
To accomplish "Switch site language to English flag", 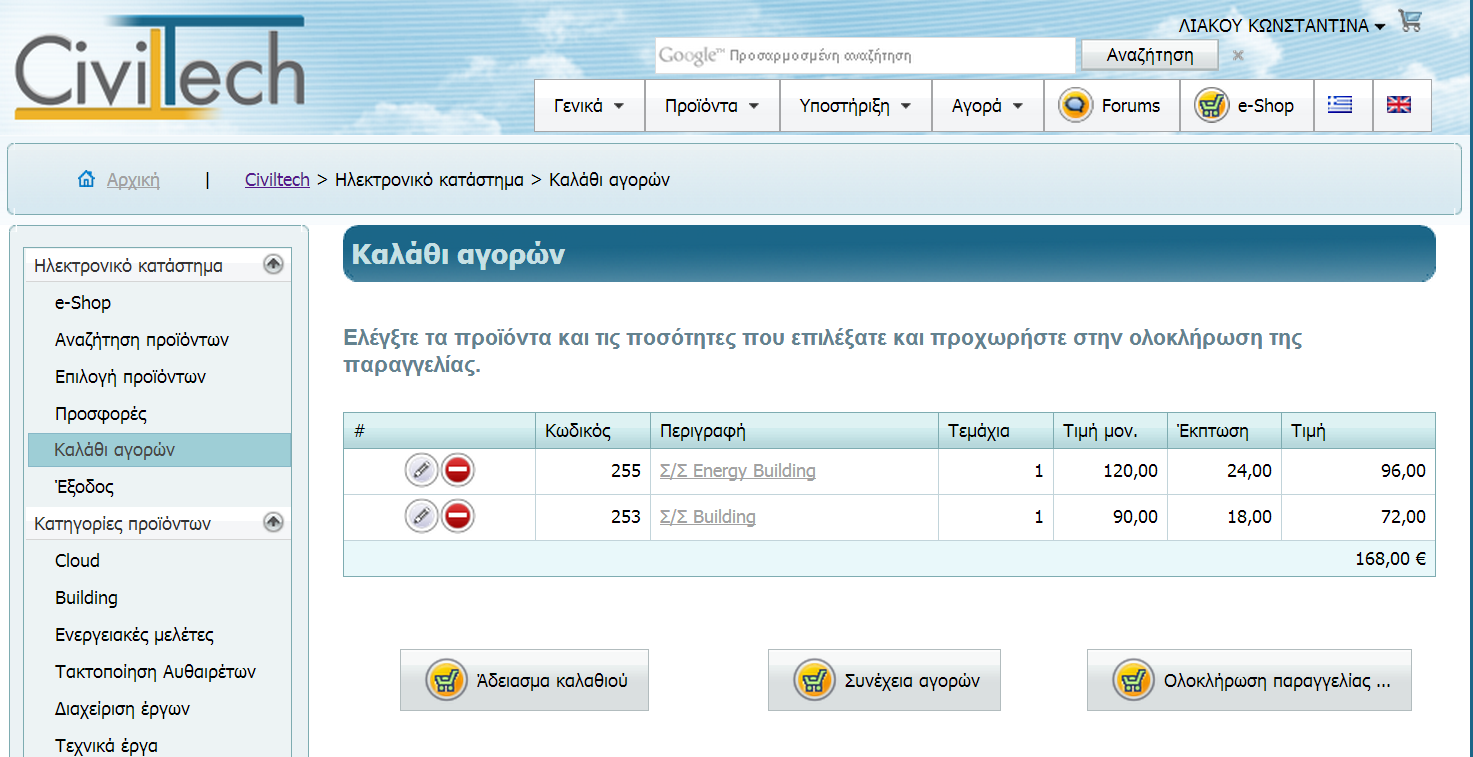I will [1399, 105].
